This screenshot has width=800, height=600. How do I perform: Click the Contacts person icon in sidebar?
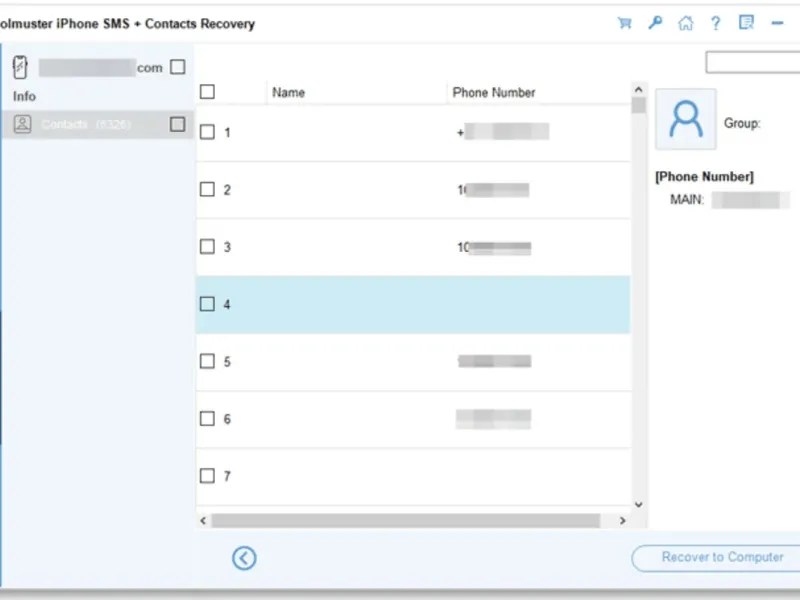pos(22,124)
